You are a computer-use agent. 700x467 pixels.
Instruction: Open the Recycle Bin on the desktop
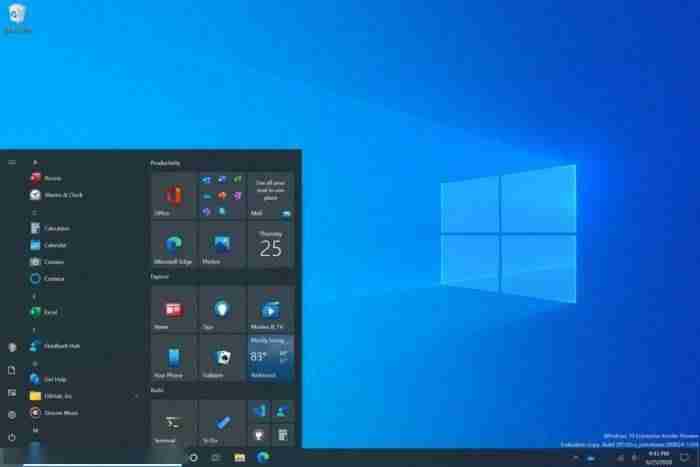pos(17,18)
